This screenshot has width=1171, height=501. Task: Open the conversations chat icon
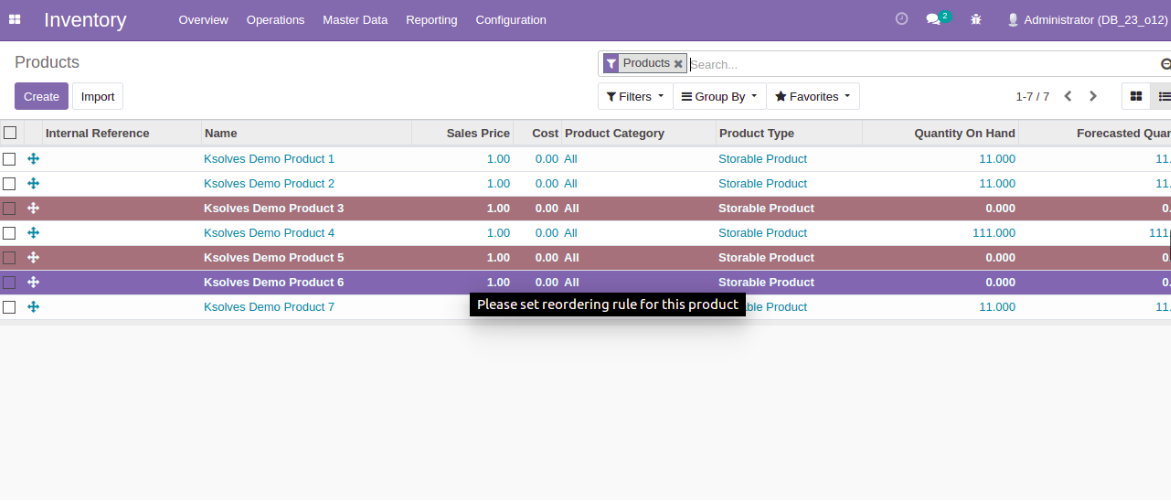(934, 19)
